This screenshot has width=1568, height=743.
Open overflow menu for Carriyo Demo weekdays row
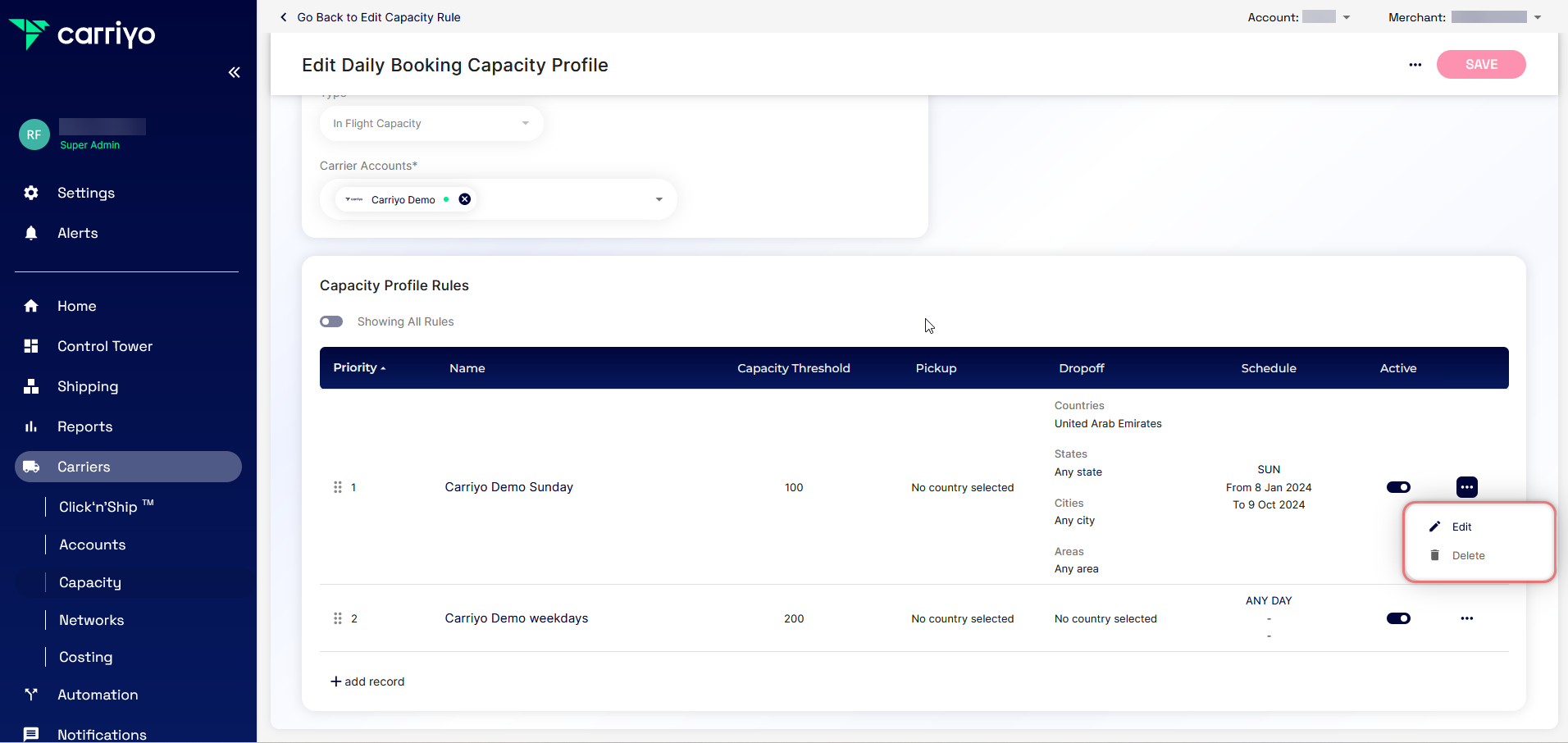coord(1466,618)
